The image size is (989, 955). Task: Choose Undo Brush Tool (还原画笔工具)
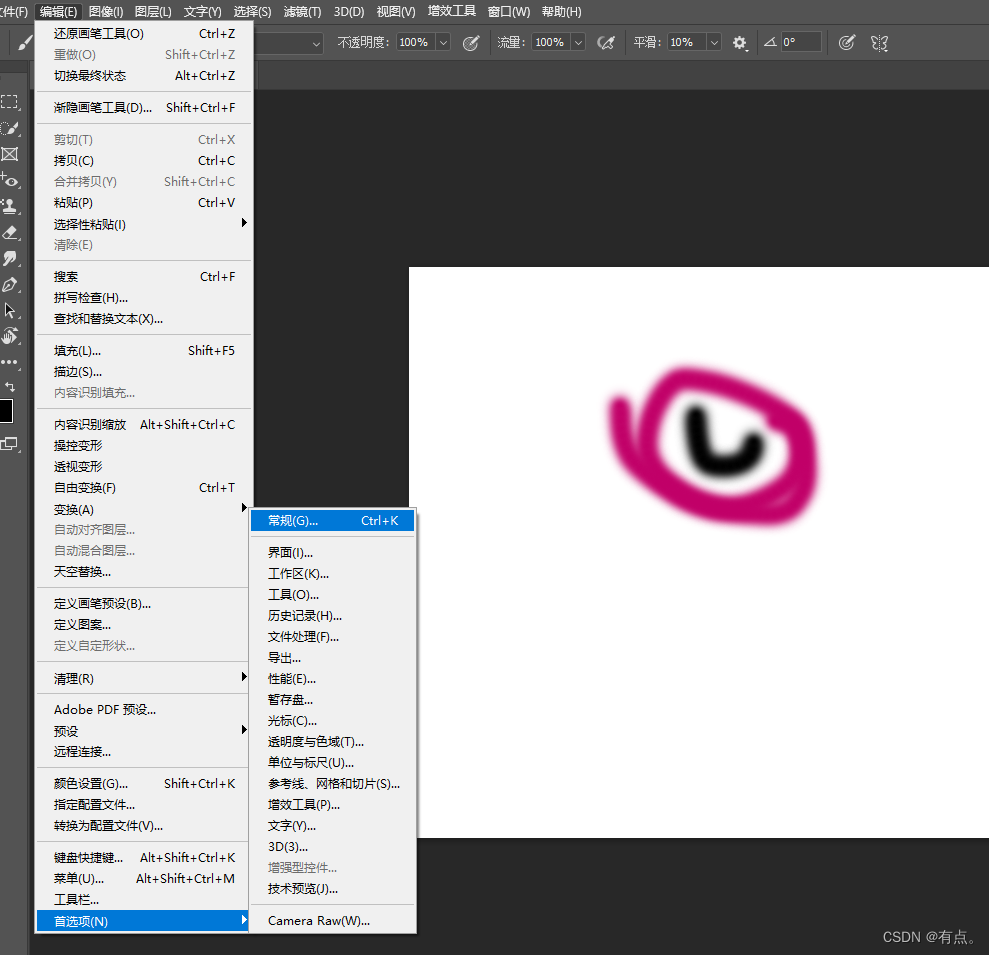click(x=144, y=33)
